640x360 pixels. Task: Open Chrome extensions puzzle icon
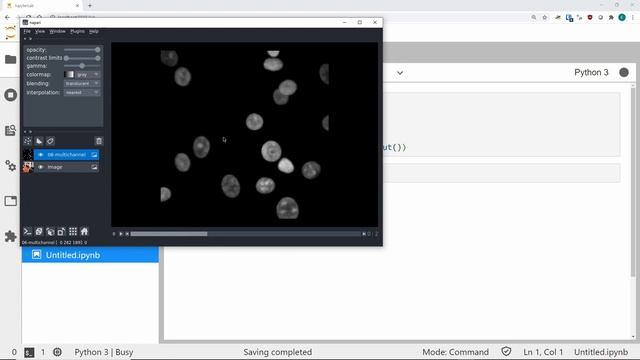point(611,18)
